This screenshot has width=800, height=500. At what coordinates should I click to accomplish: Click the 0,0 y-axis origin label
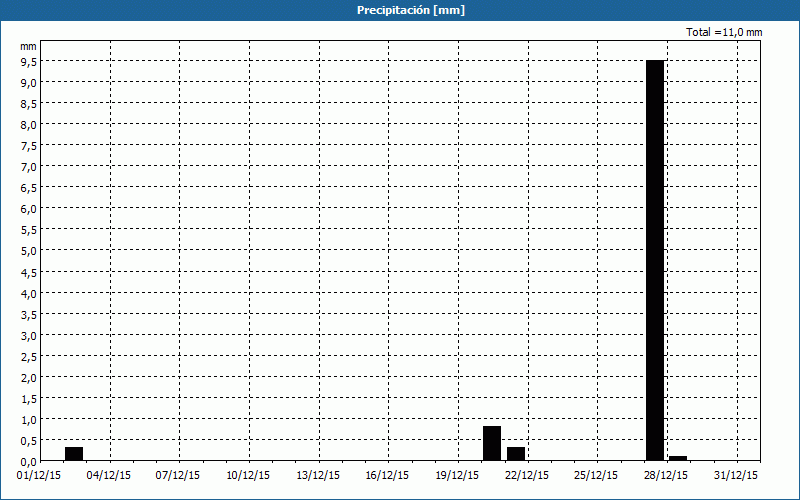click(x=29, y=462)
